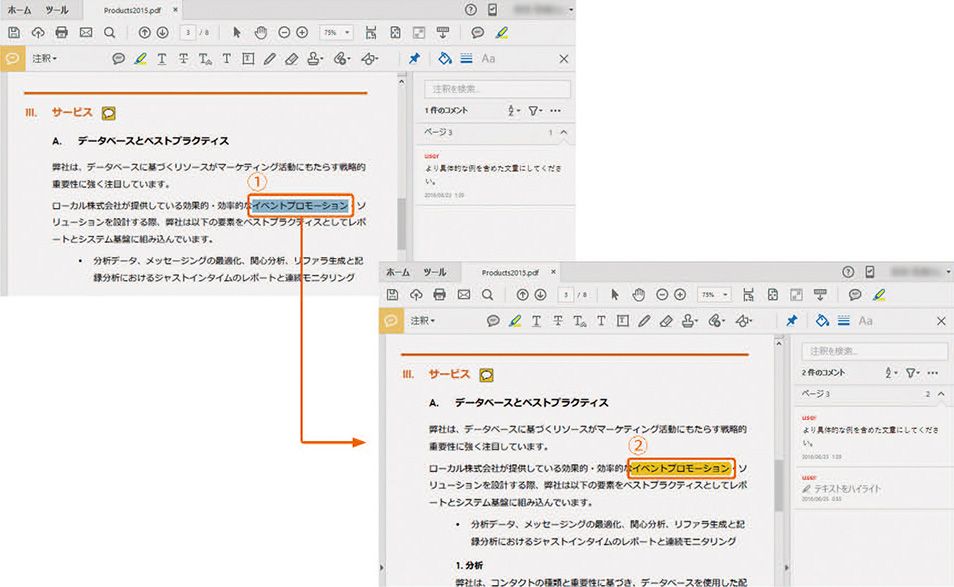The width and height of the screenshot is (954, 587).
Task: Select the arrow selection tool in top-left window
Action: point(237,33)
